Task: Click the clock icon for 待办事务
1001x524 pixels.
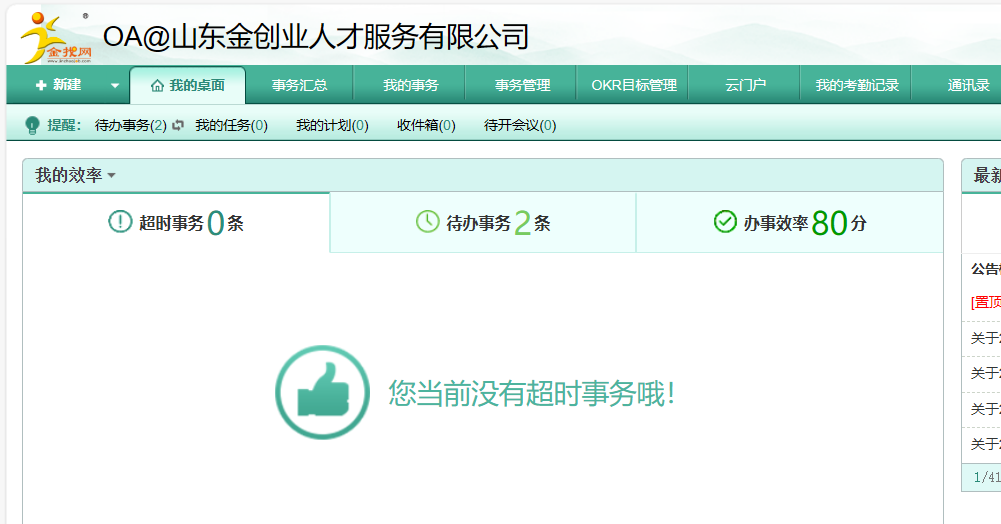Action: coord(427,222)
